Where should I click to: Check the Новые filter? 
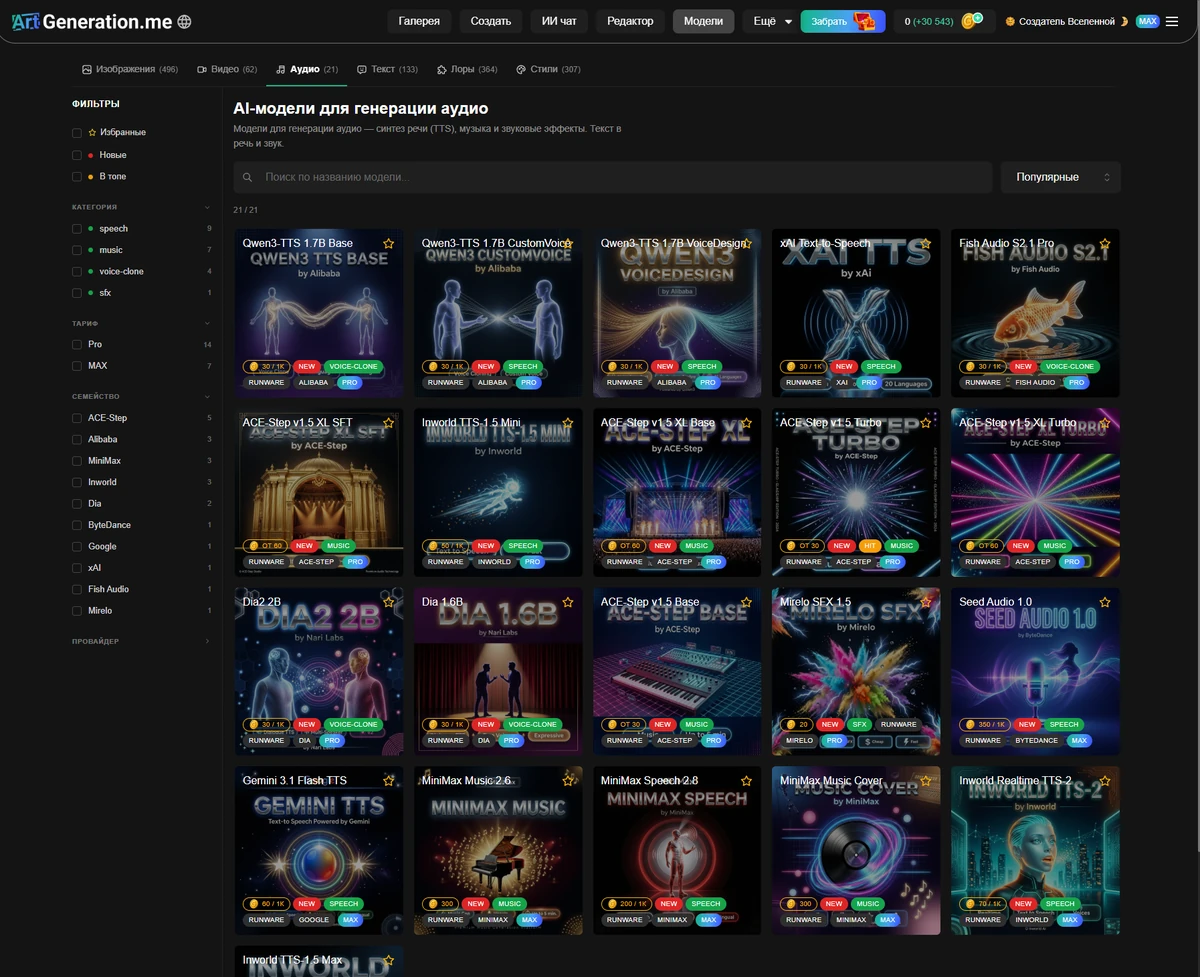click(x=77, y=155)
